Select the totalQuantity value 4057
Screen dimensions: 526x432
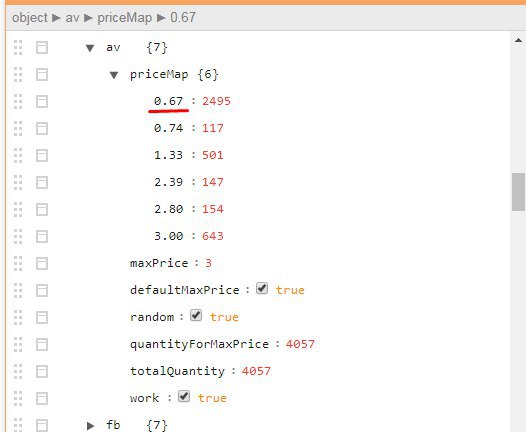256,371
